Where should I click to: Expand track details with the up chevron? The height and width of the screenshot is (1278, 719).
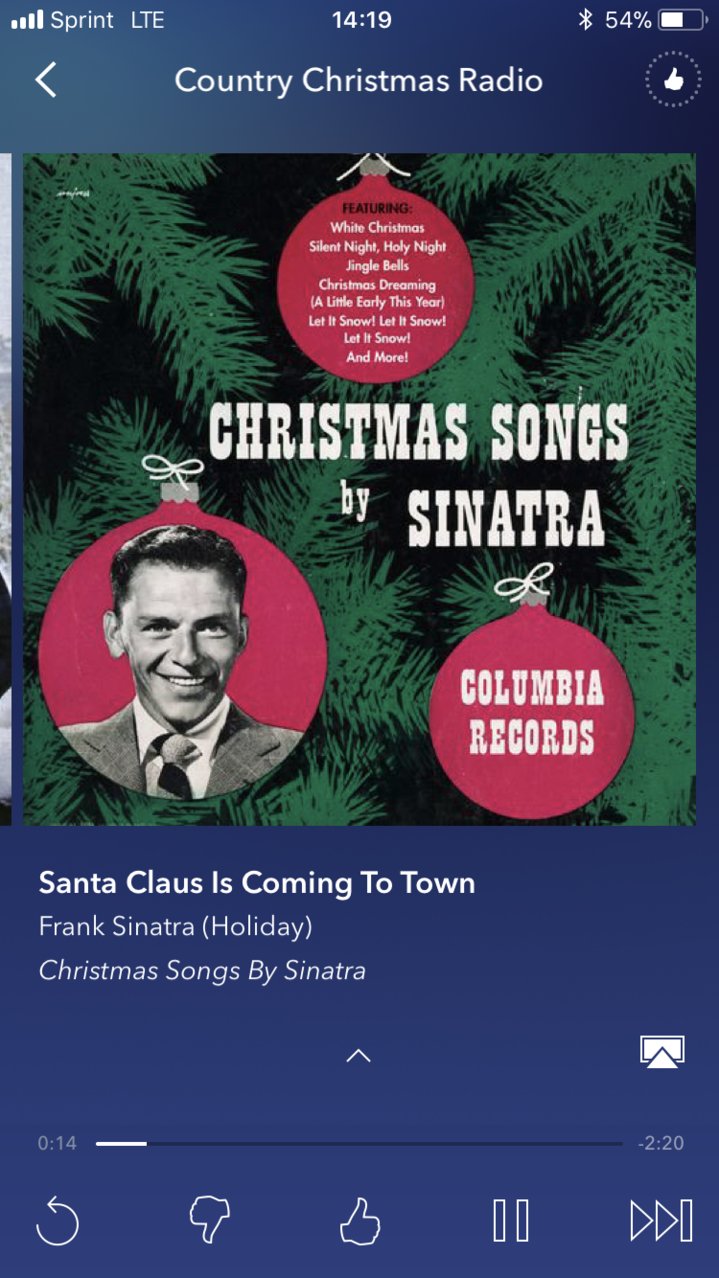tap(358, 1056)
